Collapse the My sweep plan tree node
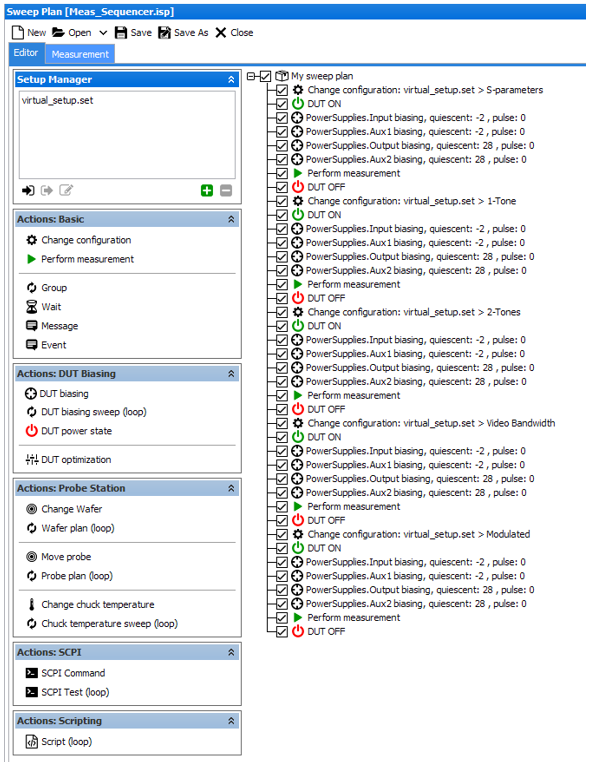Viewport: 589px width, 766px height. [x=251, y=76]
